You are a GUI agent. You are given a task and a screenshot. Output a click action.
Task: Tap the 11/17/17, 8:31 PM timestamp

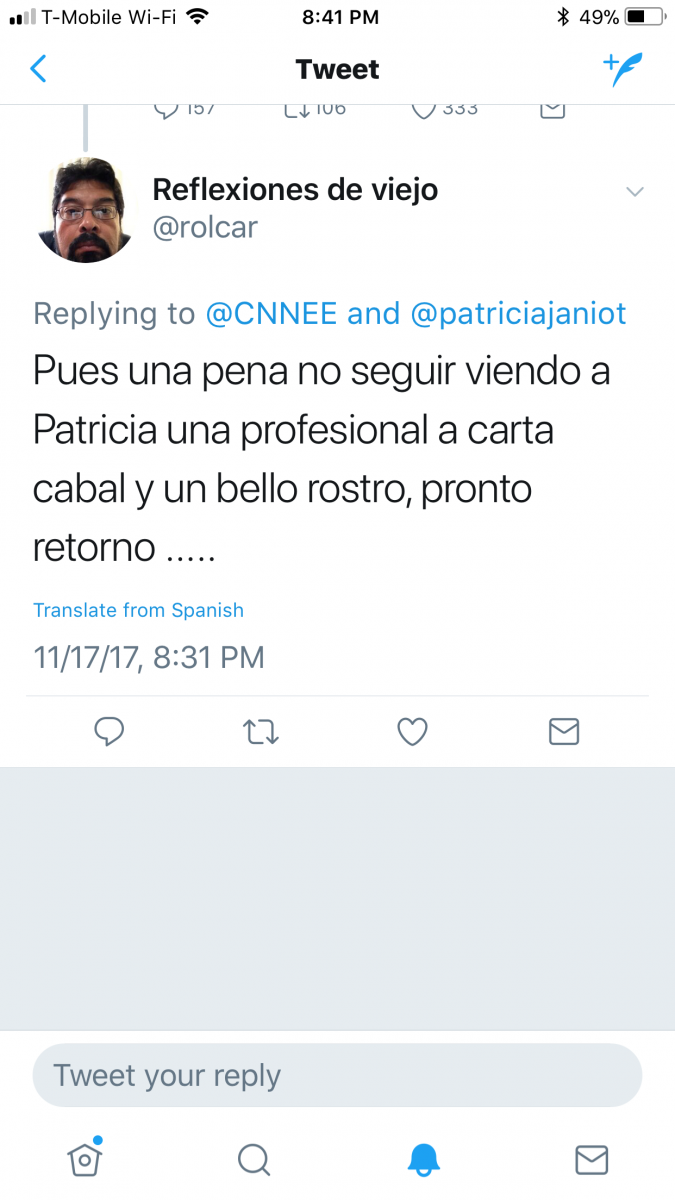(149, 657)
